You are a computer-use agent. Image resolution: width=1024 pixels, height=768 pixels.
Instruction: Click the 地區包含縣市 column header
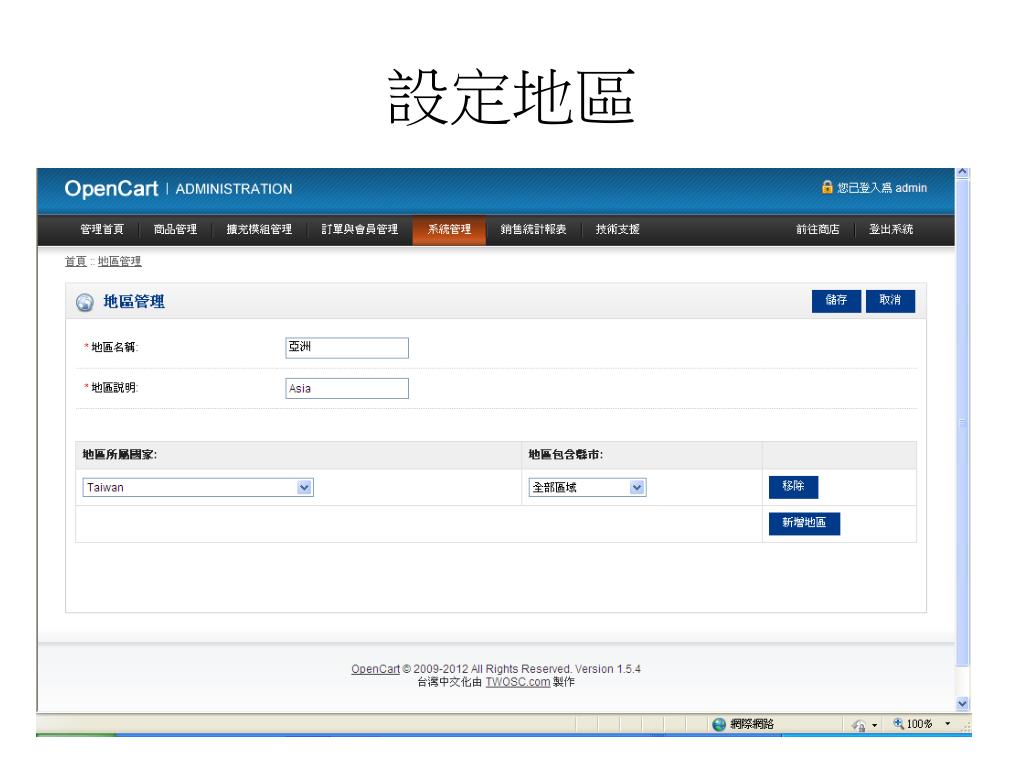(x=566, y=455)
